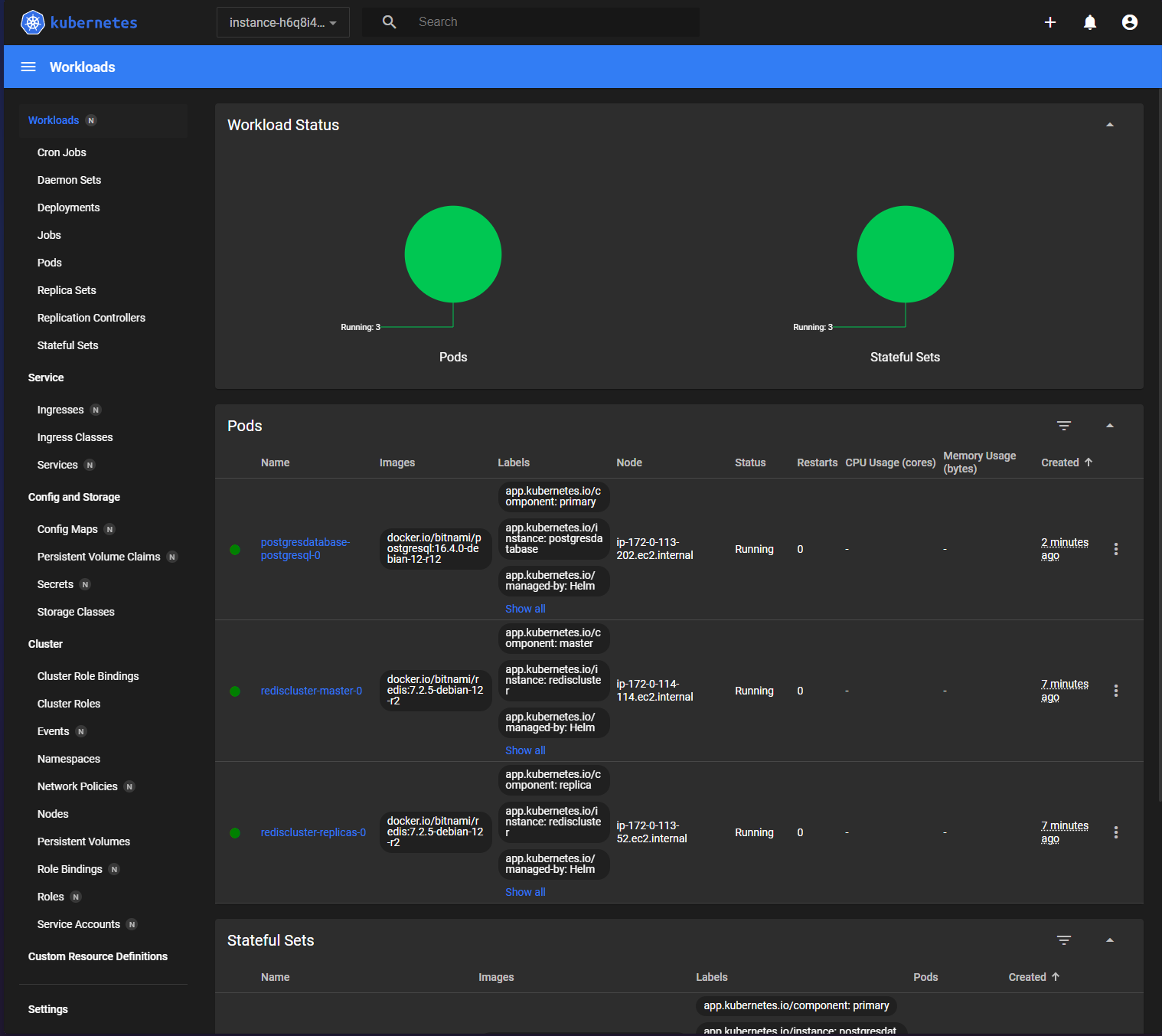Open filter options for the Pods table

click(x=1063, y=426)
